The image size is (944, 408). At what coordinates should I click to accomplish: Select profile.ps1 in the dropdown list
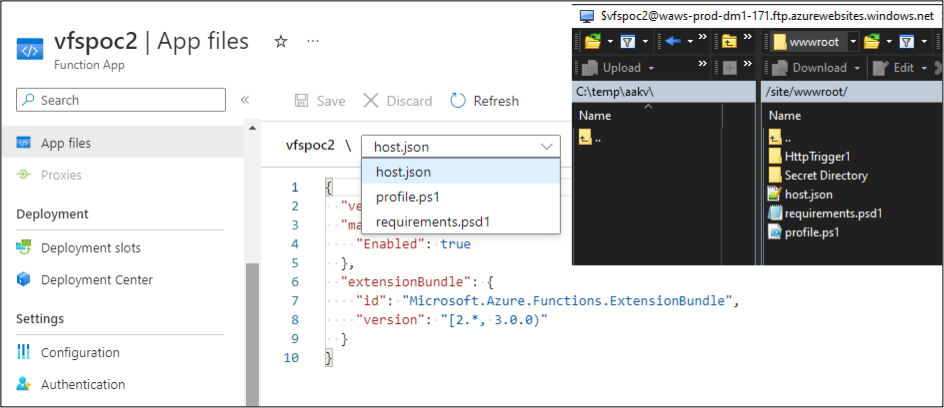[461, 197]
